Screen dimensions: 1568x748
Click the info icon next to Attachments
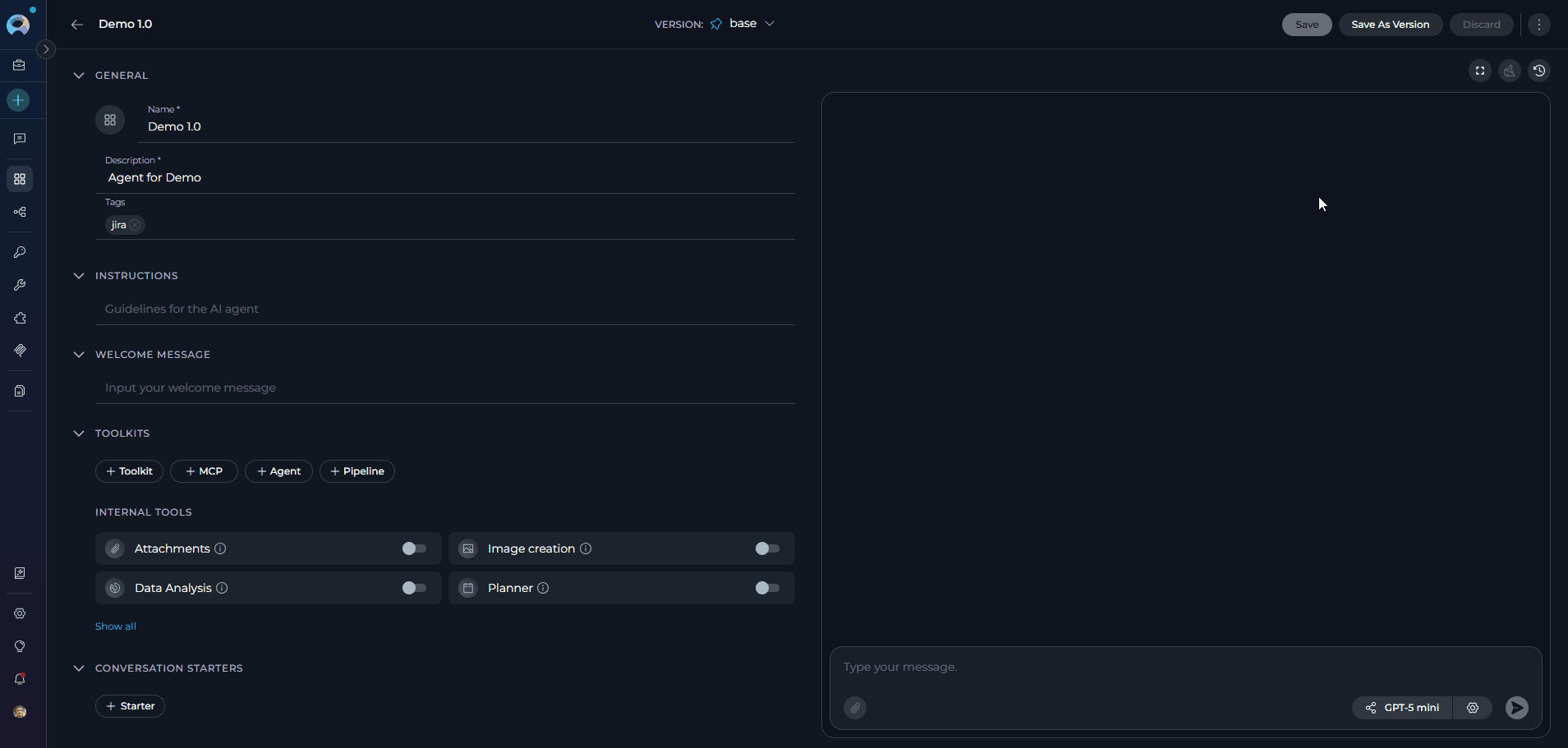220,548
